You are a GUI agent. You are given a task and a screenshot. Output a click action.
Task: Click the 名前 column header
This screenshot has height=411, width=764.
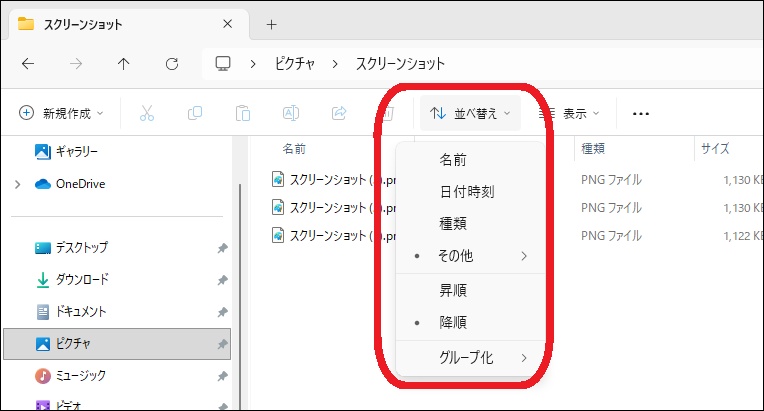point(294,149)
